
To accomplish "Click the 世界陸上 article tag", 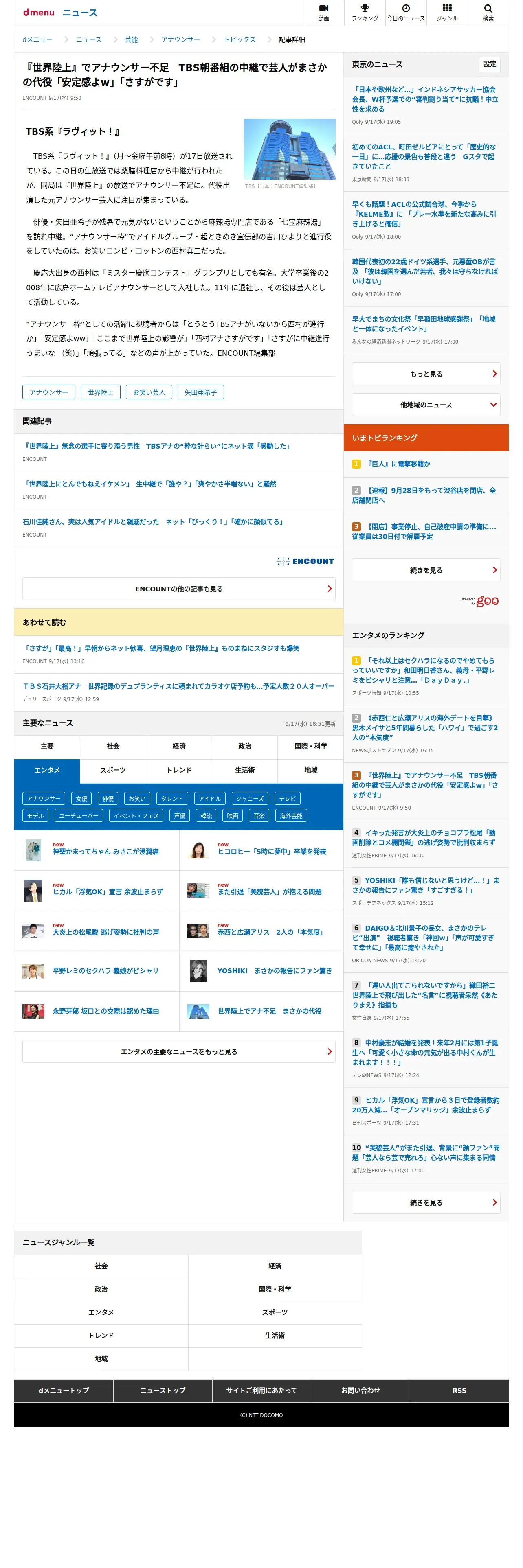I will click(x=101, y=392).
